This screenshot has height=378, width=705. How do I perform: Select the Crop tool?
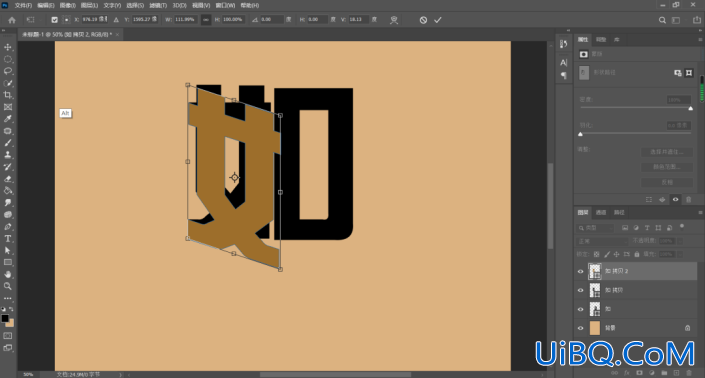(x=8, y=95)
